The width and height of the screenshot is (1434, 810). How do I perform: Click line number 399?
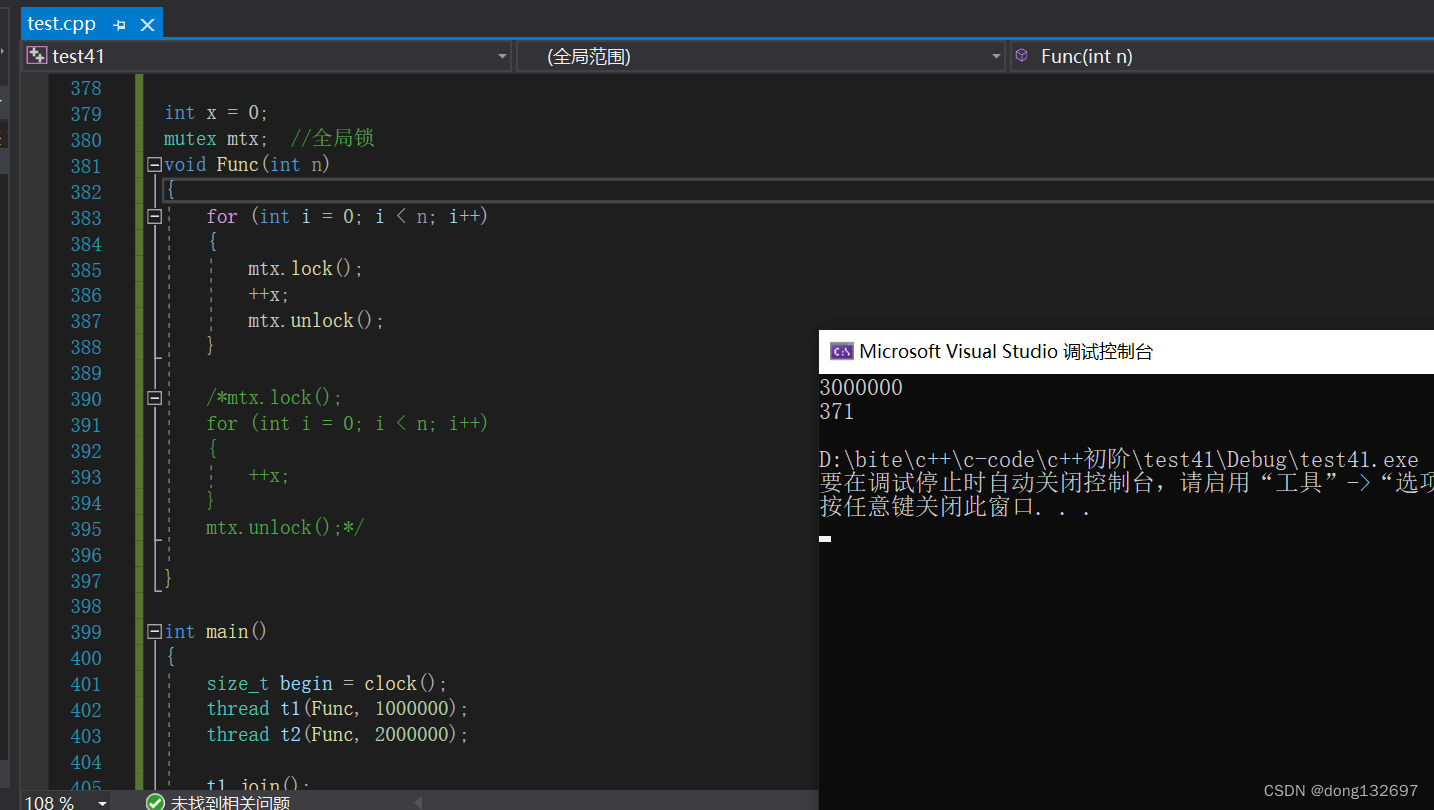(x=86, y=632)
